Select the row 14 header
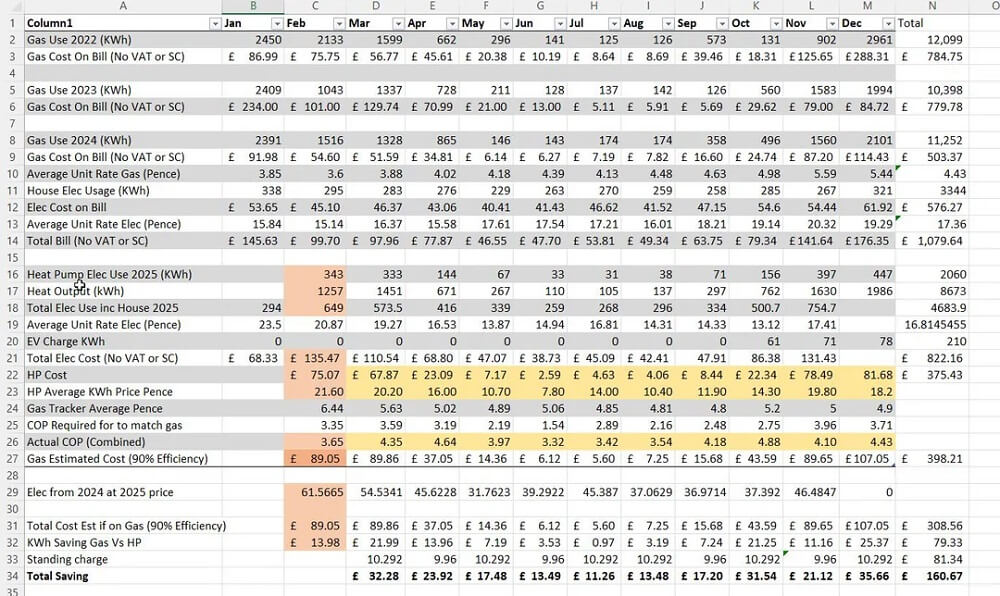Viewport: 1000px width, 596px height. click(10, 241)
